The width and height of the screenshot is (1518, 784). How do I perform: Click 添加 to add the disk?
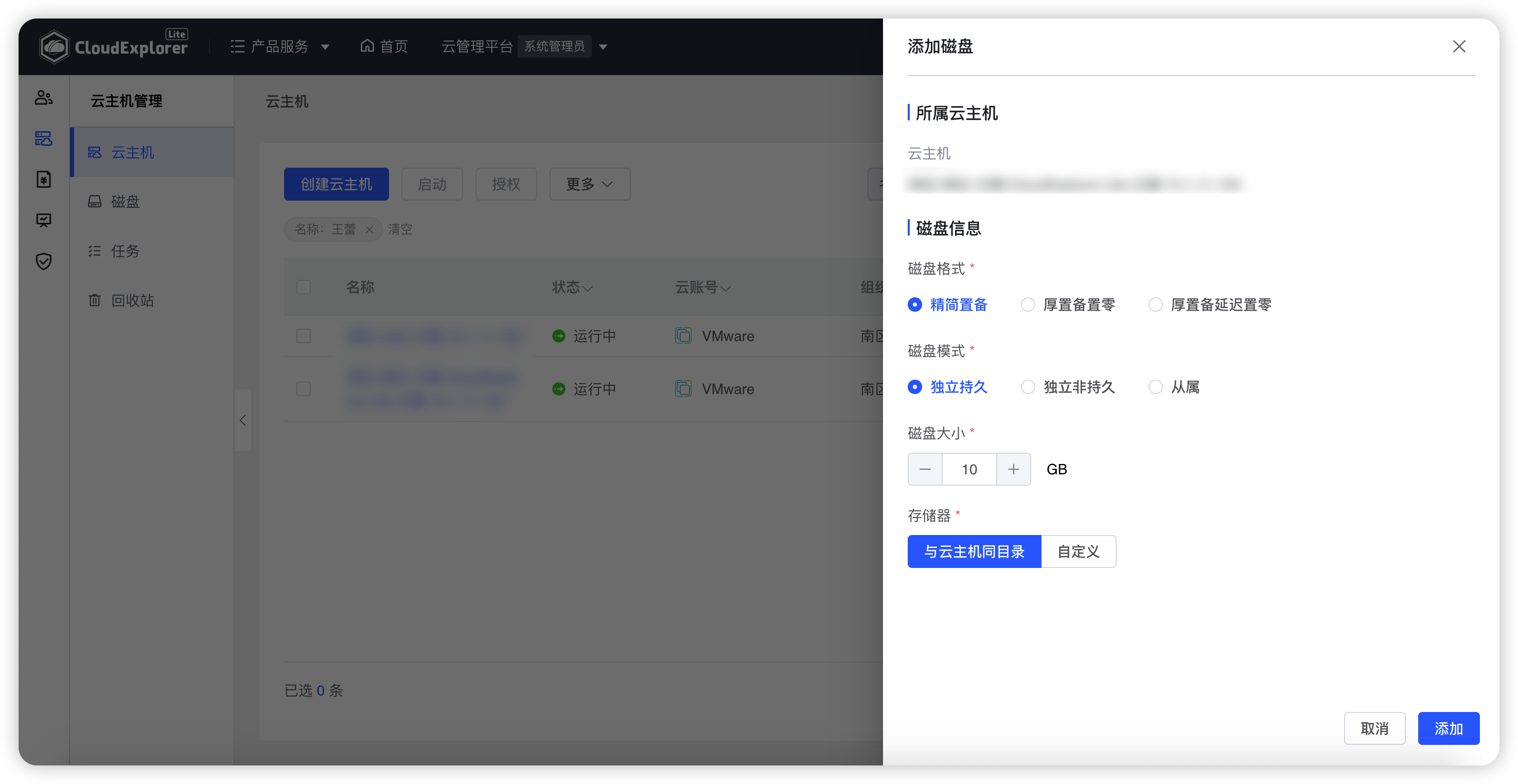pos(1449,728)
